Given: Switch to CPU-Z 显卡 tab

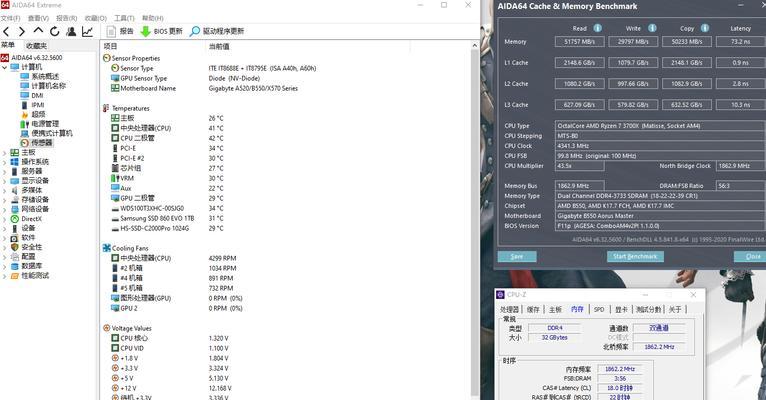Looking at the screenshot, I should [x=621, y=310].
